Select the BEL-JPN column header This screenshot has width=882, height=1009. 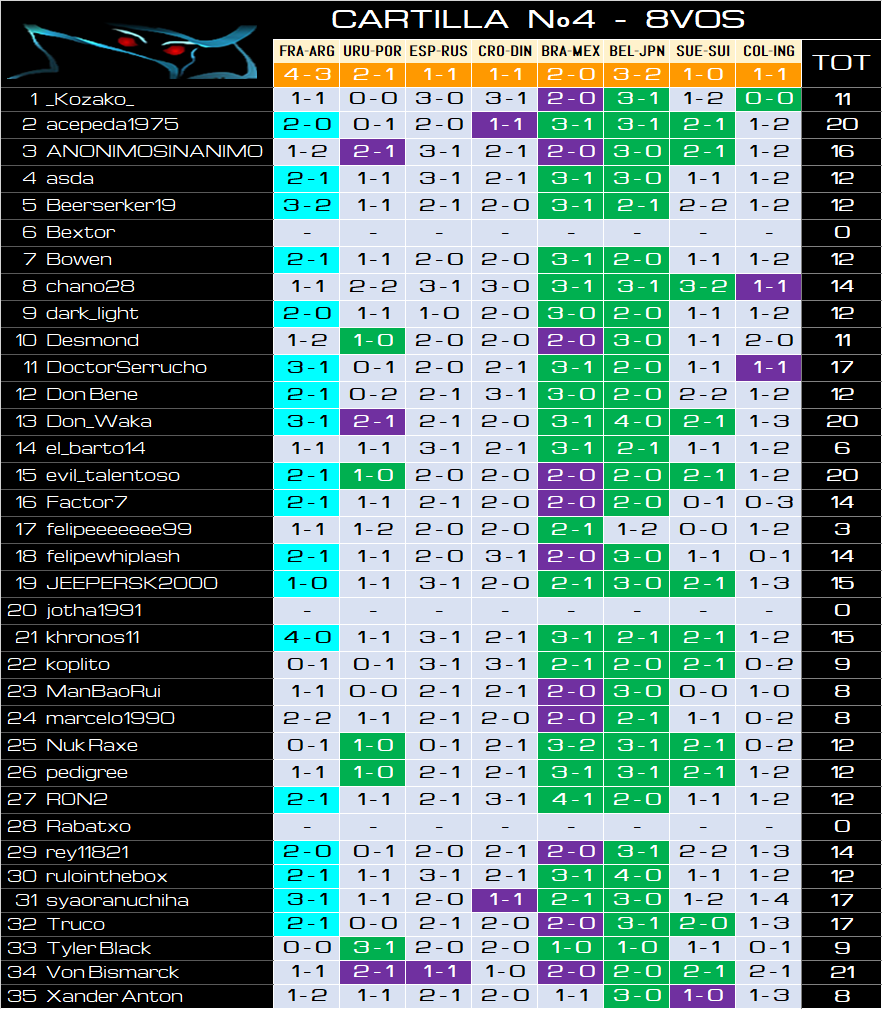[x=637, y=51]
